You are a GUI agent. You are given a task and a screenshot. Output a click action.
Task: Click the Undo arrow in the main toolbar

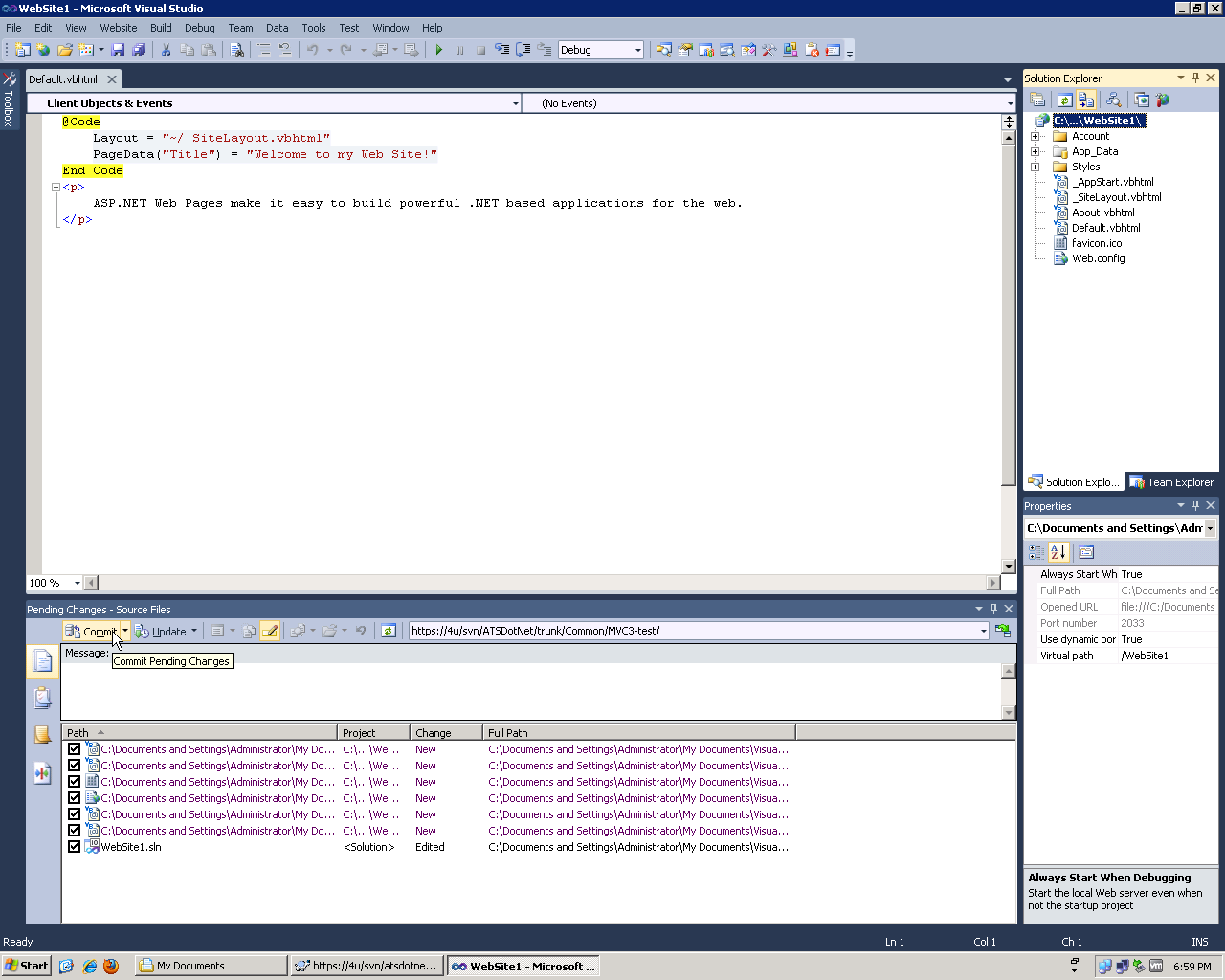[312, 50]
